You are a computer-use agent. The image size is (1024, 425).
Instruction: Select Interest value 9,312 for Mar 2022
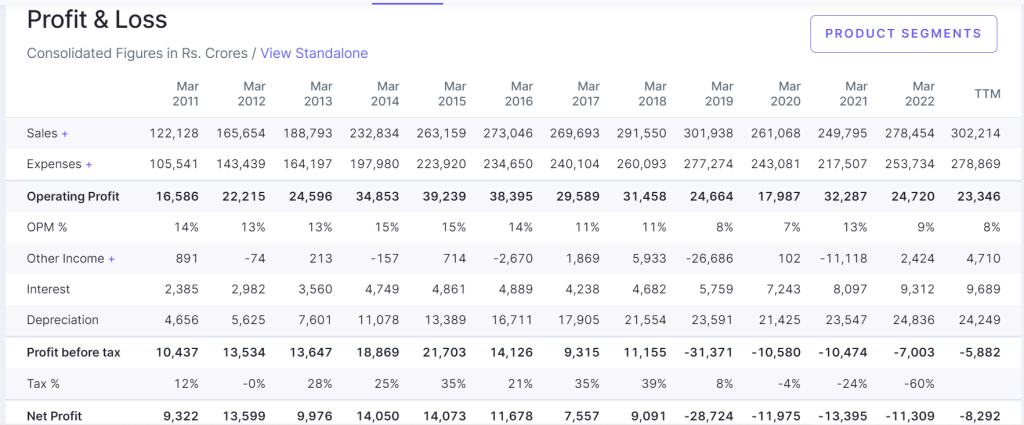(x=918, y=289)
